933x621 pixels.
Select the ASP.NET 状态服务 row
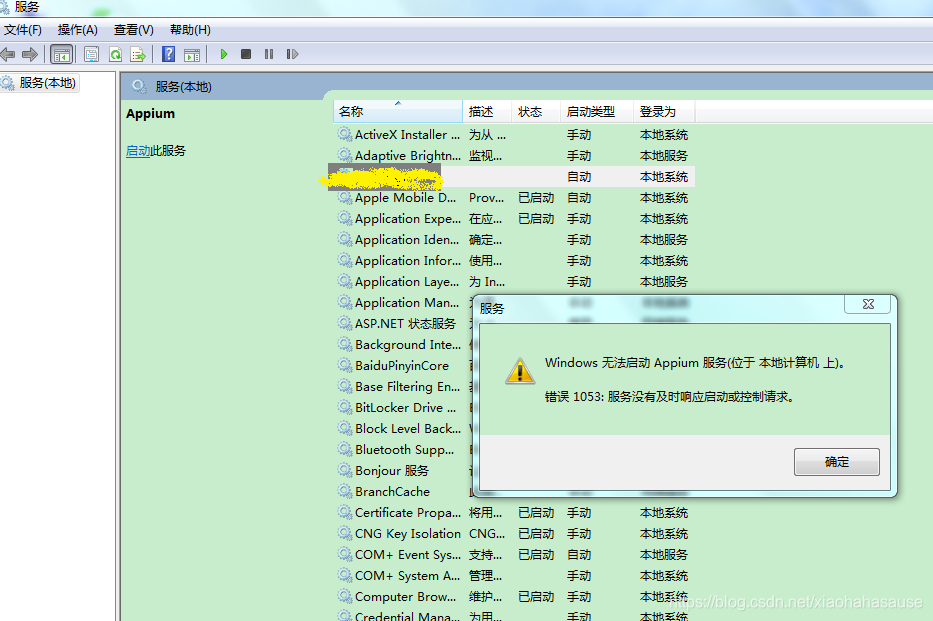coord(403,324)
